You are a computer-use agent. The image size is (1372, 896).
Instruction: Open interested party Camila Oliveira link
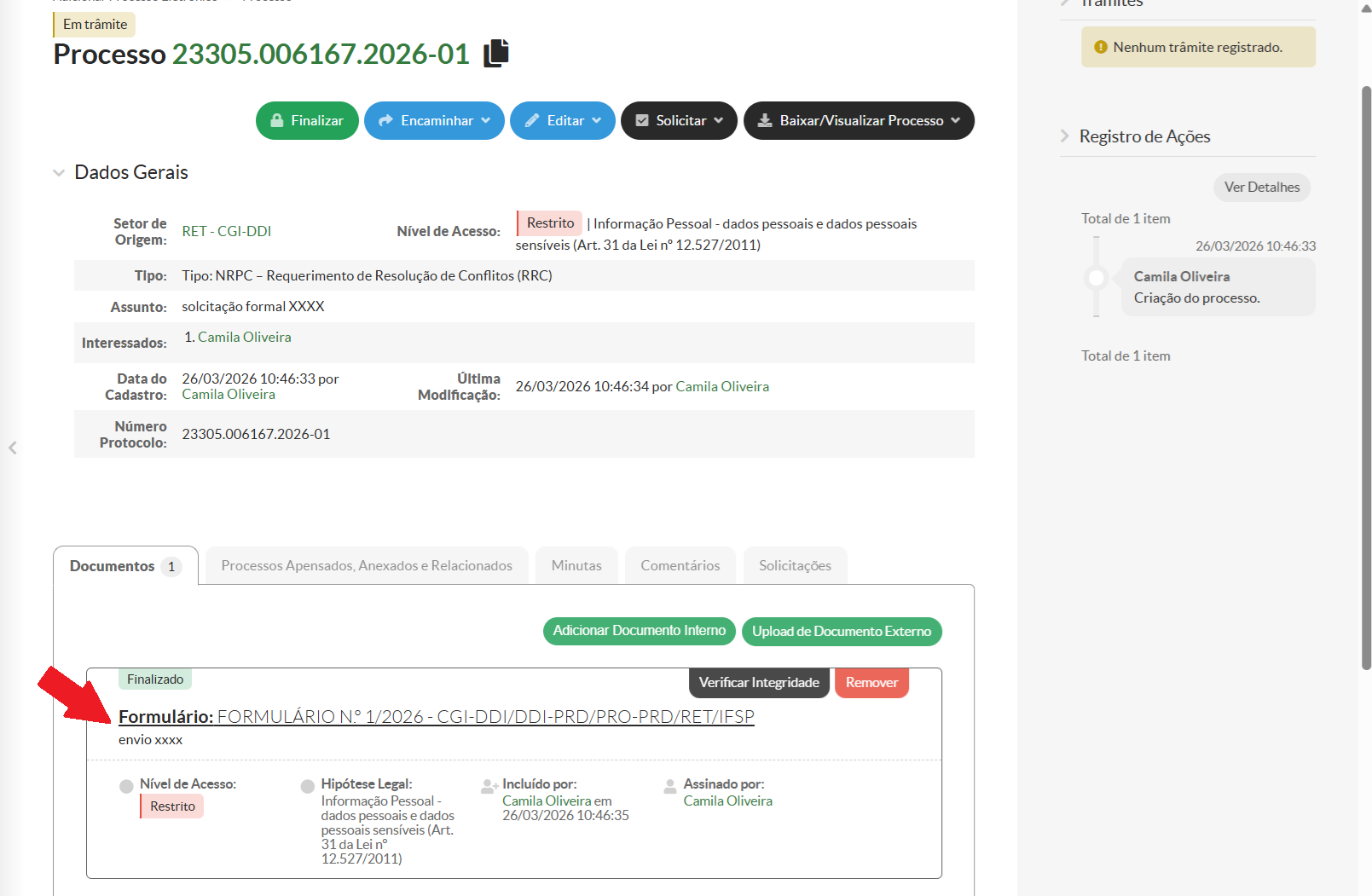[x=244, y=338]
